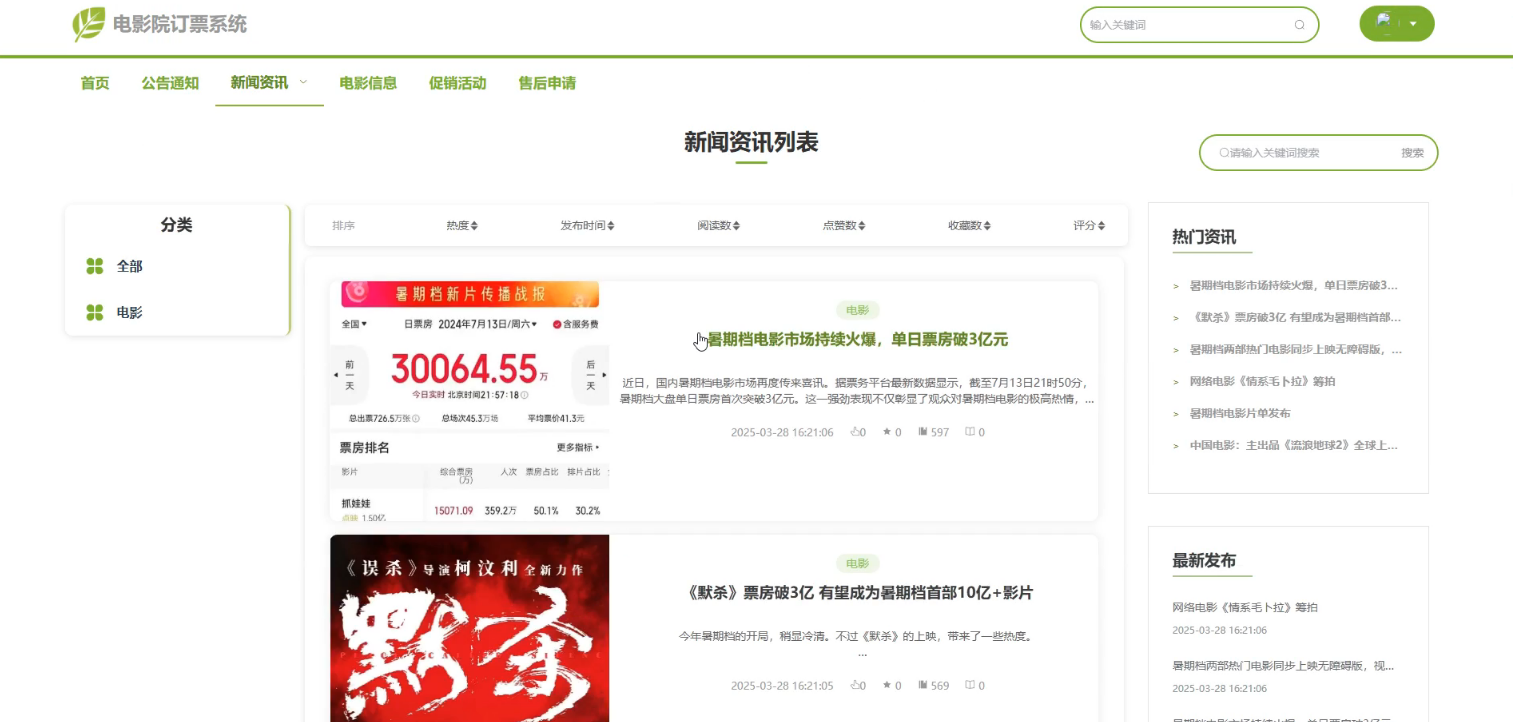The image size is (1513, 722).
Task: Click the 热门资讯 panel heading
Action: [x=1204, y=237]
